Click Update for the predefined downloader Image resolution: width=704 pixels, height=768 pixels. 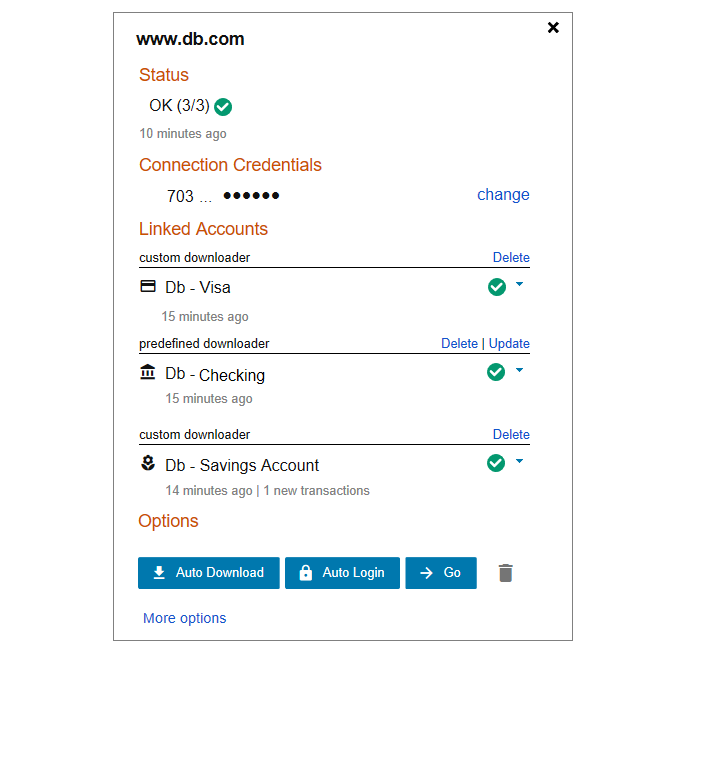point(509,344)
